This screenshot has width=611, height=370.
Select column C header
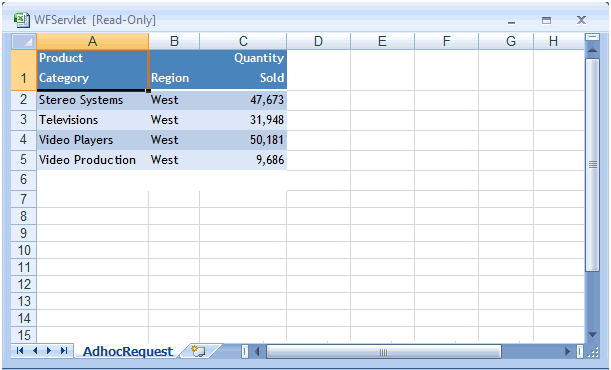click(243, 41)
